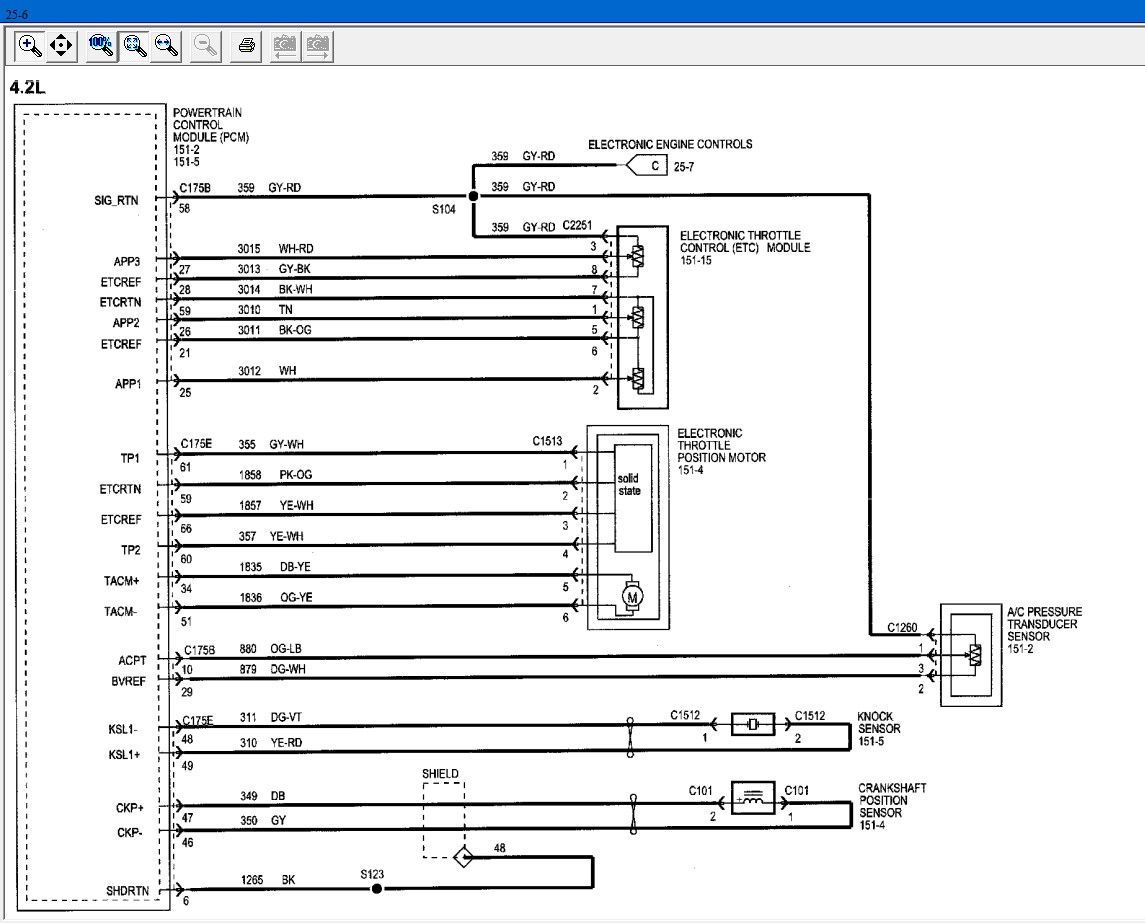Click the "C" off-page connector marker
Viewport: 1145px width, 923px height.
pos(652,166)
